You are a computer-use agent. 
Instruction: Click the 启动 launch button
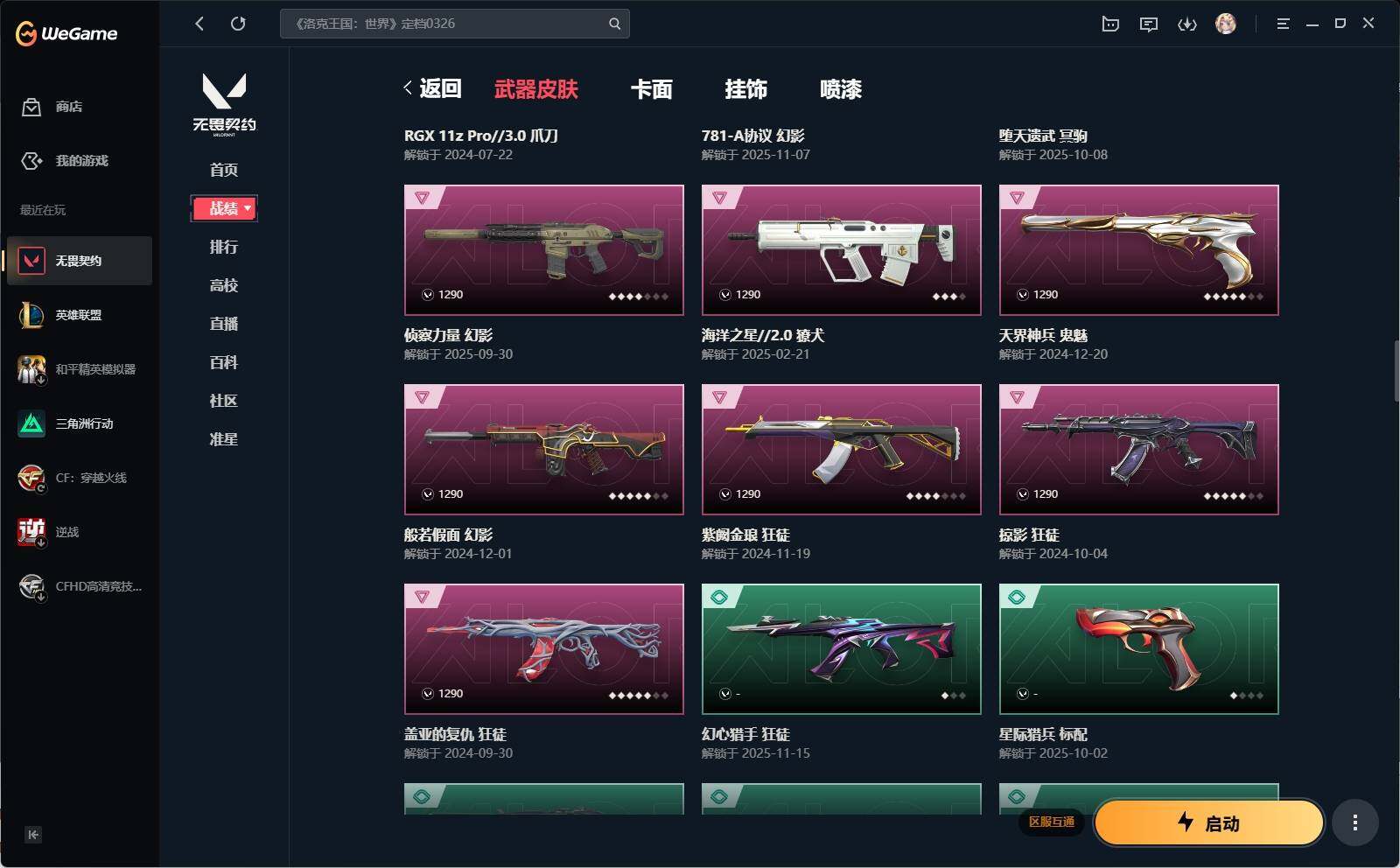click(x=1209, y=822)
